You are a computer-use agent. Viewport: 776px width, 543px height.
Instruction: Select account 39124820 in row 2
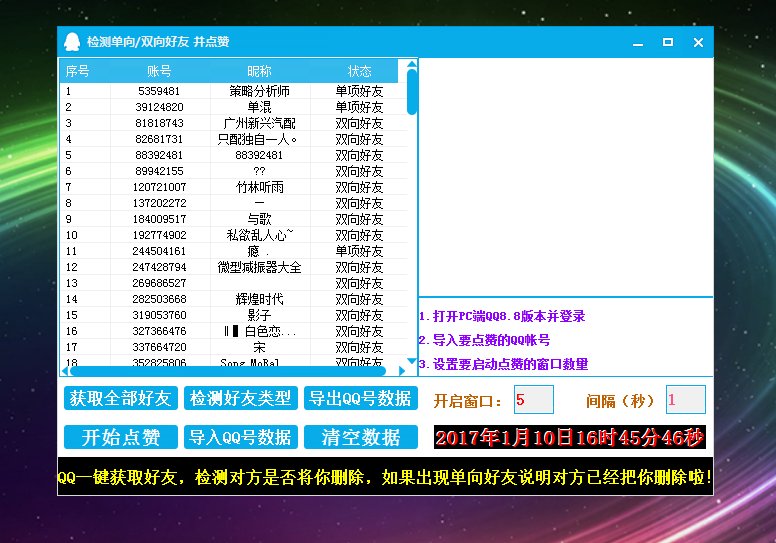pyautogui.click(x=159, y=107)
